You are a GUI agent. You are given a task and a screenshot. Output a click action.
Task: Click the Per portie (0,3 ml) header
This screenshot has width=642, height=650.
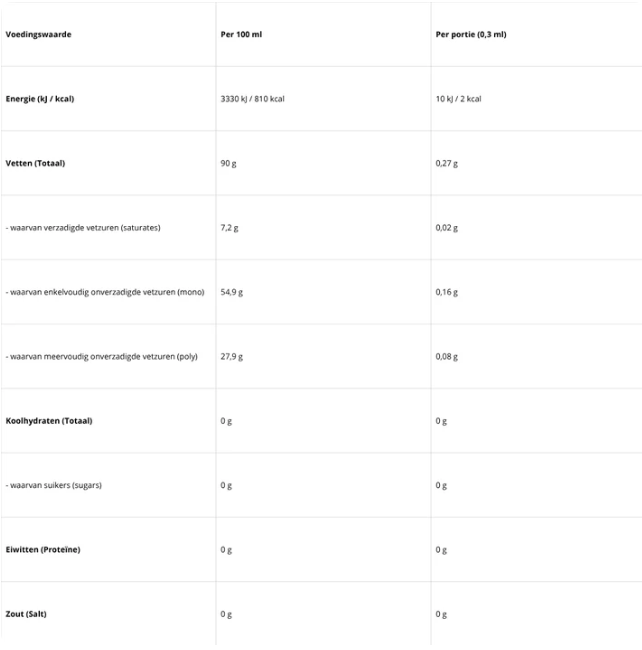[x=471, y=34]
